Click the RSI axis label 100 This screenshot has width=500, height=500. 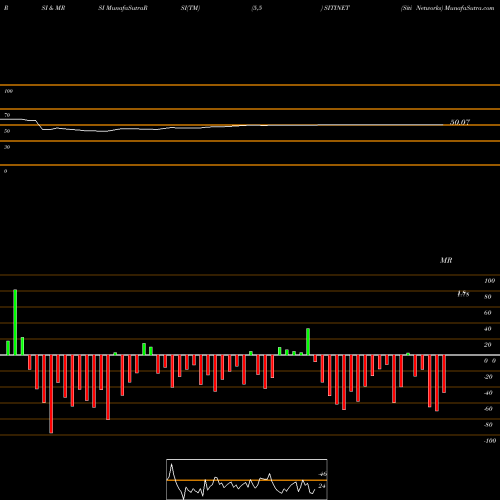click(8, 91)
